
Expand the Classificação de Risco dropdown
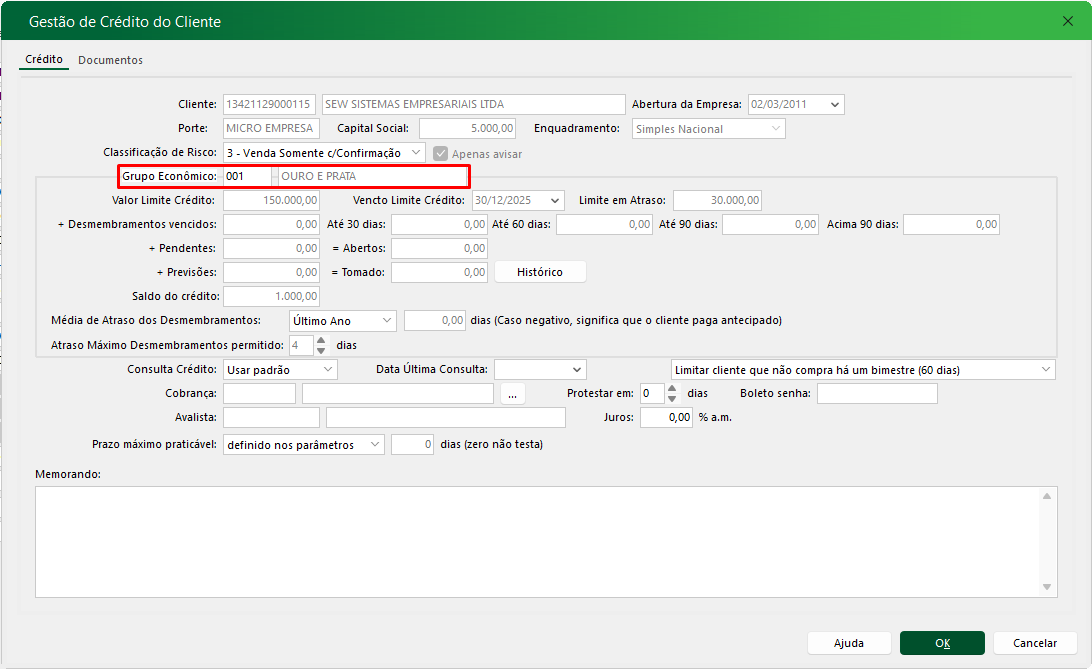point(416,152)
